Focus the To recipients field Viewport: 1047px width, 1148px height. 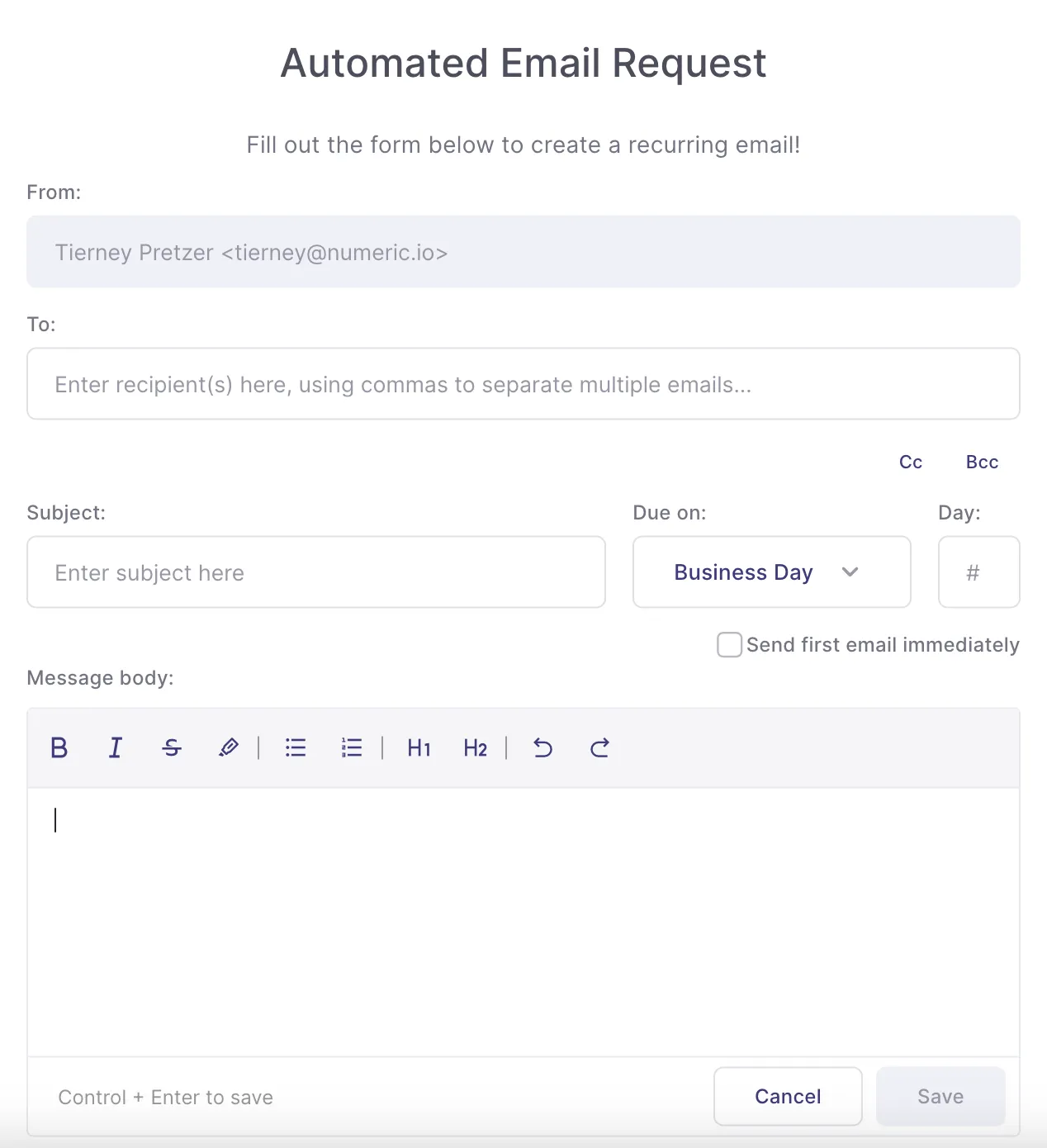click(x=523, y=384)
